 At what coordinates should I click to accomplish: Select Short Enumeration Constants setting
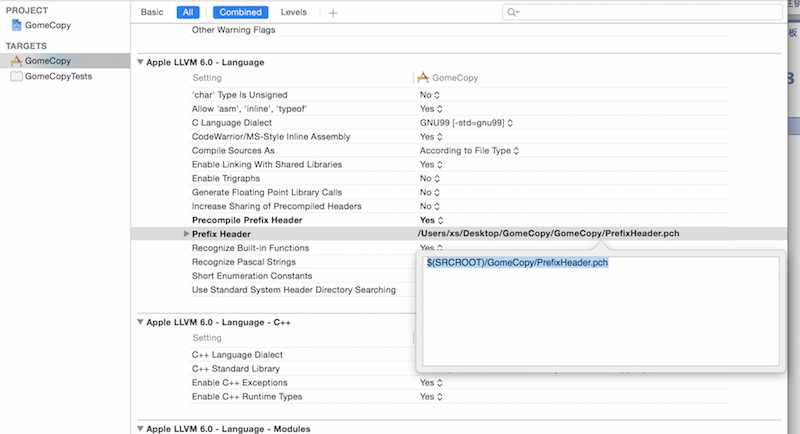252,276
